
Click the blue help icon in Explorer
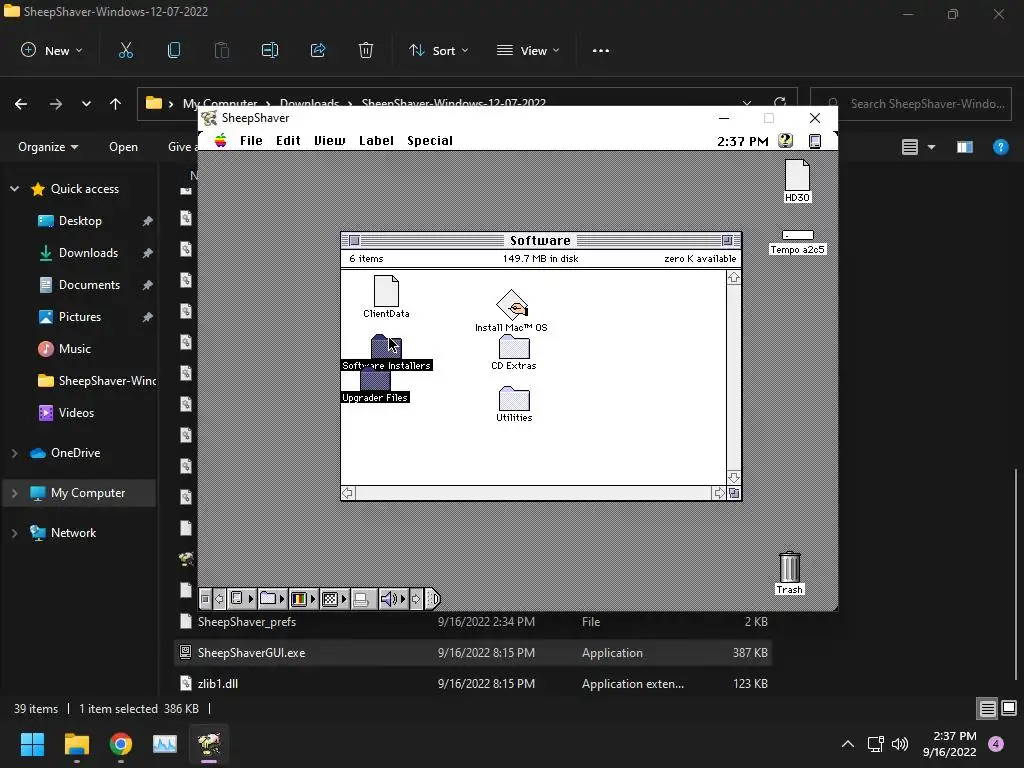coord(1000,147)
